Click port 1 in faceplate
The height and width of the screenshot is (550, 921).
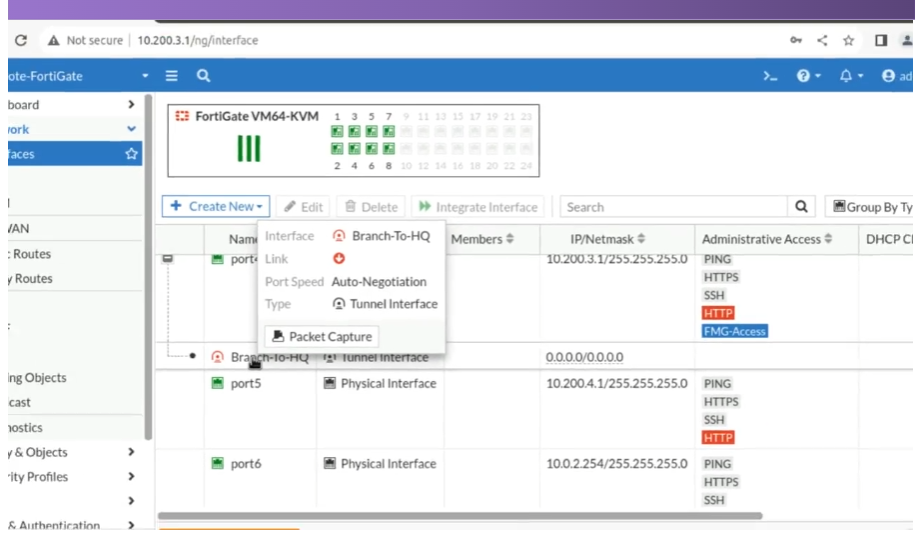click(x=337, y=131)
